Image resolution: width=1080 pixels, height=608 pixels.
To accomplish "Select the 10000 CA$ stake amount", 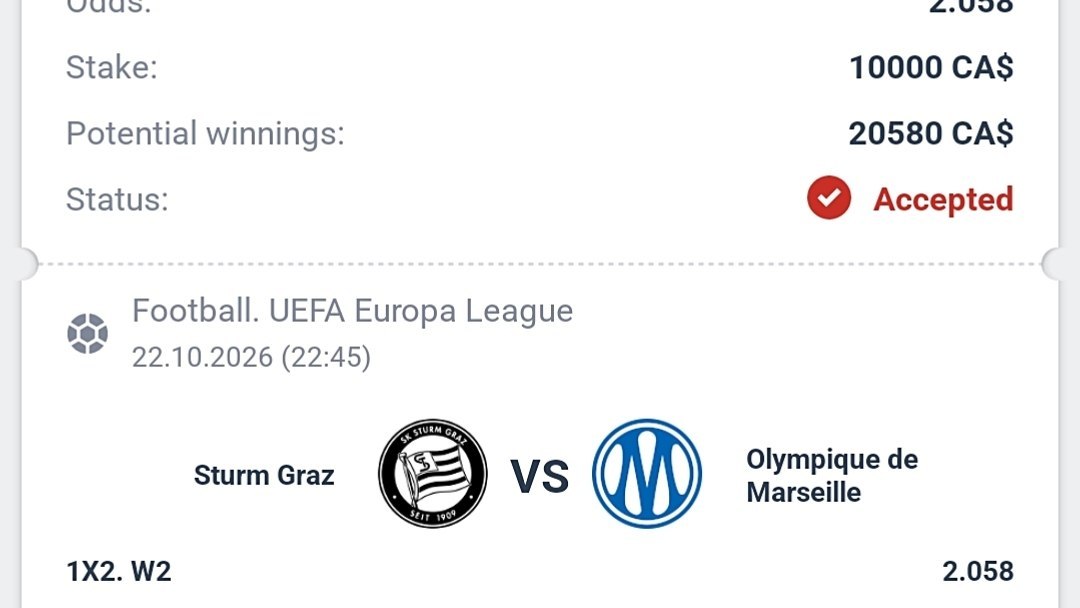I will 931,67.
